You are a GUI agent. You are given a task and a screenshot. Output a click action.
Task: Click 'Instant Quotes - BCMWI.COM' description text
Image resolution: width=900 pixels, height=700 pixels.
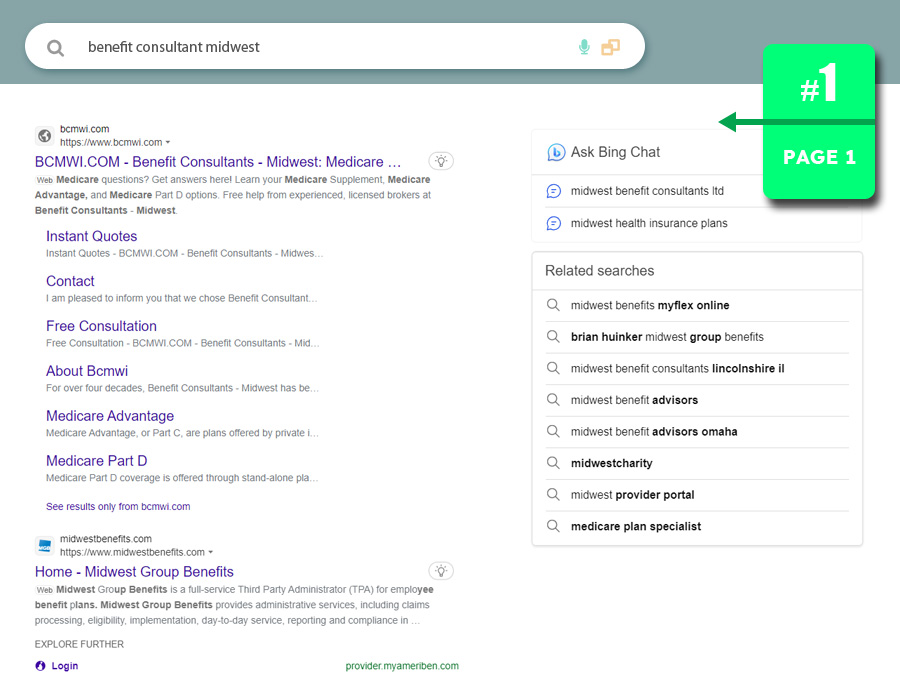[184, 253]
